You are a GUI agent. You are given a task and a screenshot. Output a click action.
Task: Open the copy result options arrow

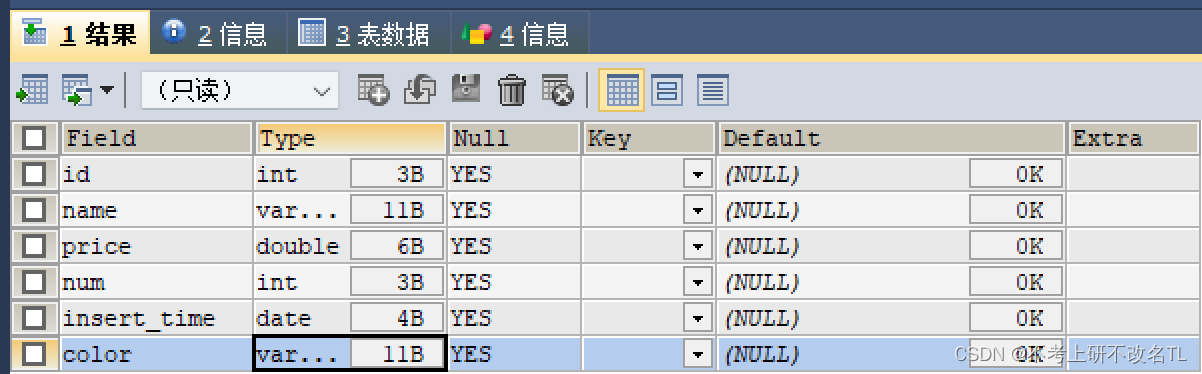point(107,91)
